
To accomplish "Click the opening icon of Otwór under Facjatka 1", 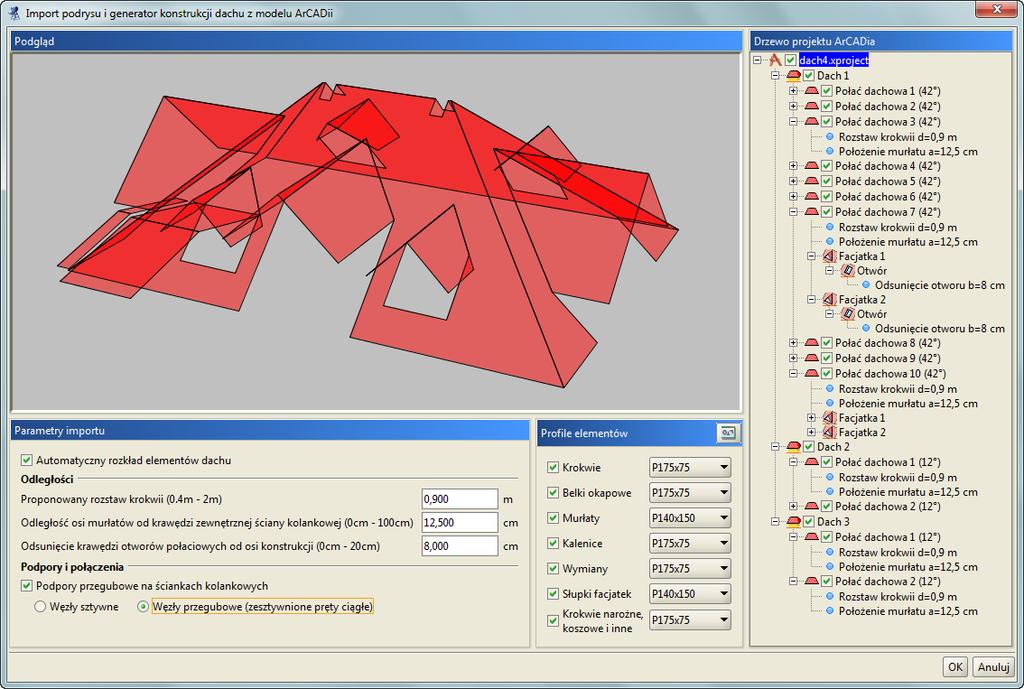I will 848,270.
